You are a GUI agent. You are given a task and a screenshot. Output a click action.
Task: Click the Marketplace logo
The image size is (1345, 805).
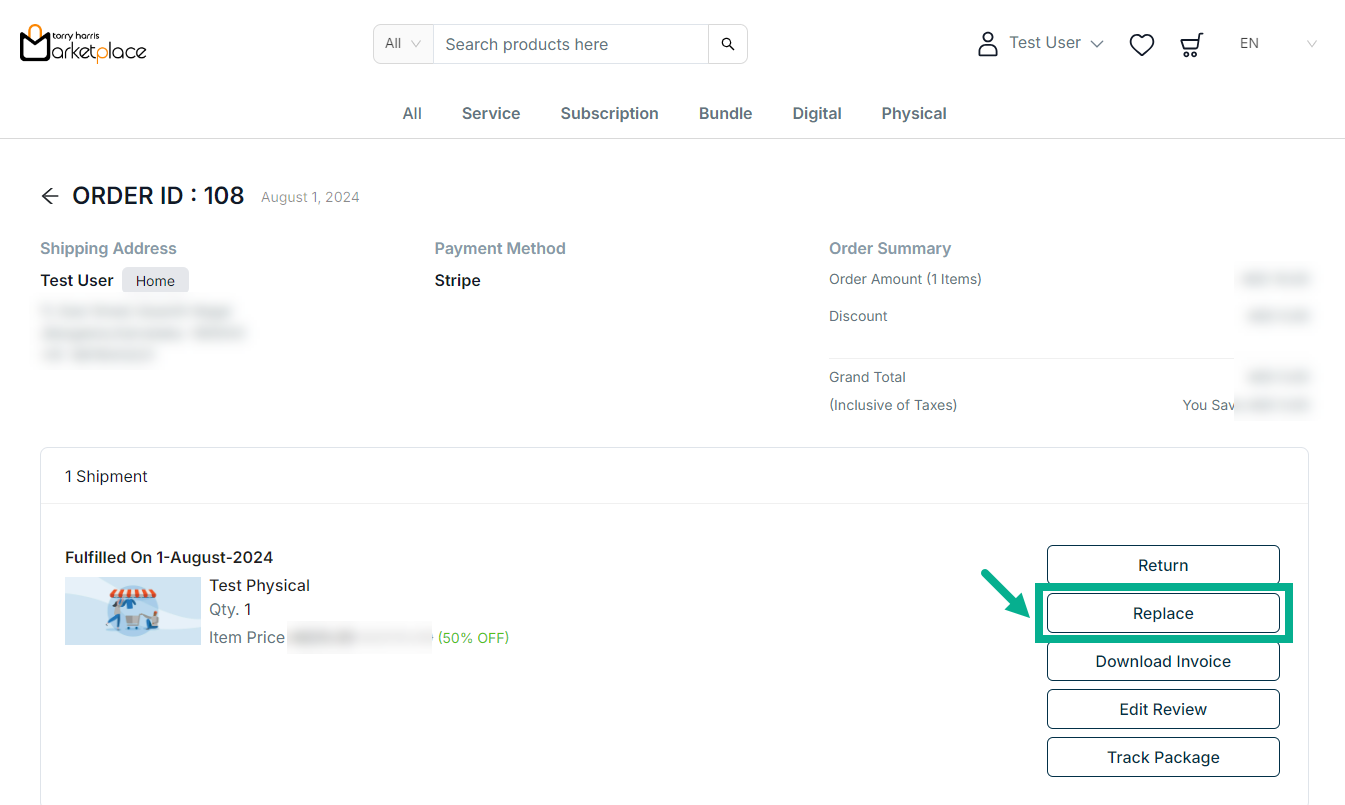(83, 44)
